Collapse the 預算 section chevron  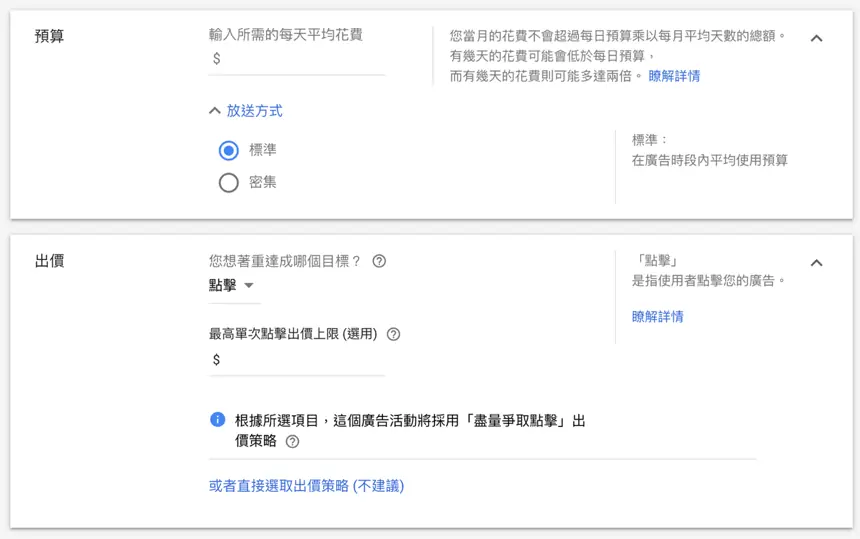(x=816, y=38)
